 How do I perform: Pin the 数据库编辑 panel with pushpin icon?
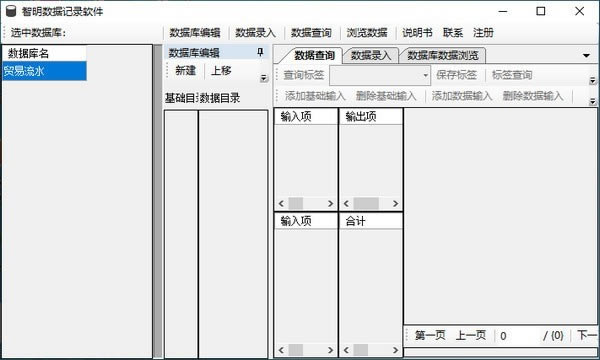point(260,52)
